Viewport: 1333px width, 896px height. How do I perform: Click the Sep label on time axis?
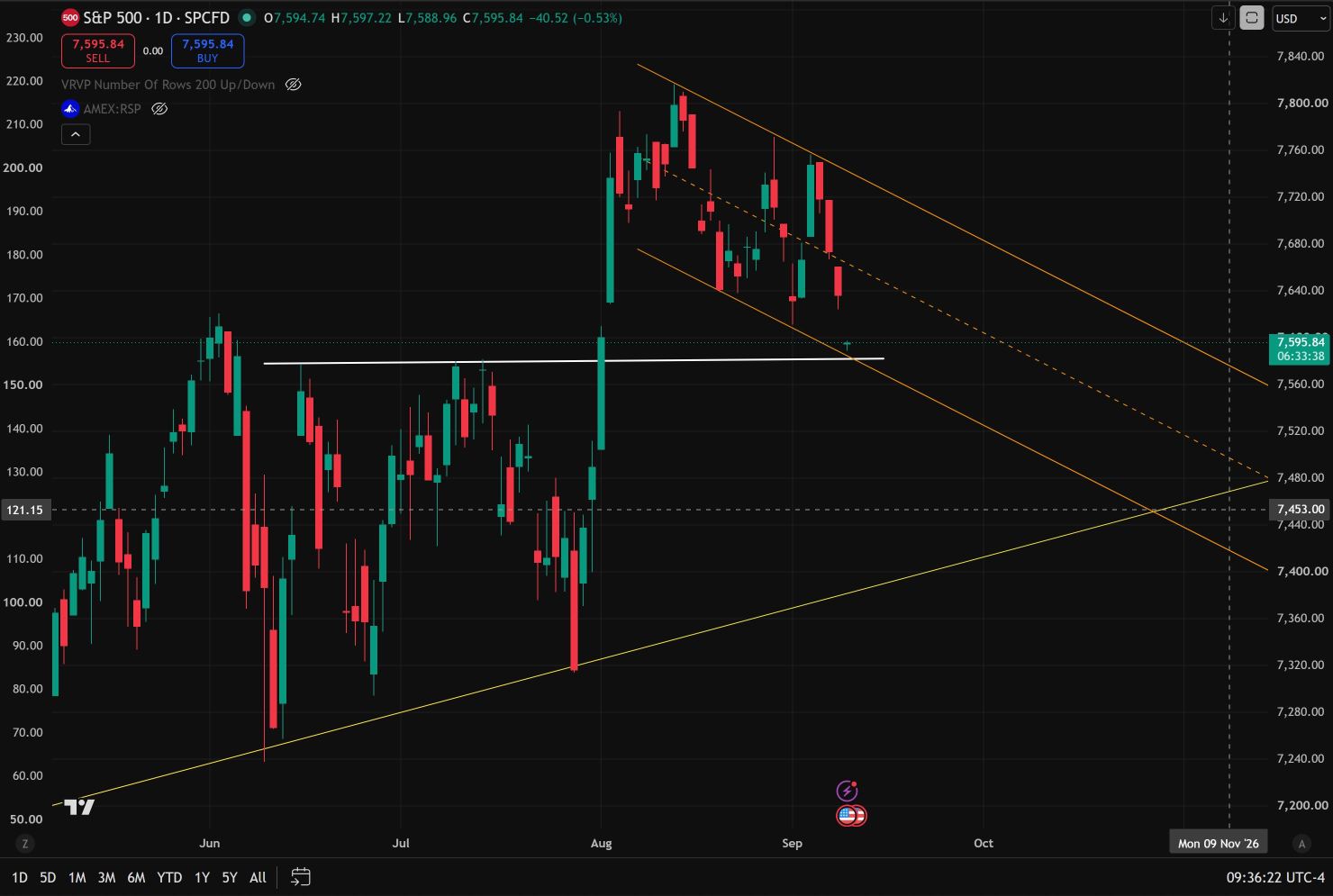pyautogui.click(x=792, y=844)
